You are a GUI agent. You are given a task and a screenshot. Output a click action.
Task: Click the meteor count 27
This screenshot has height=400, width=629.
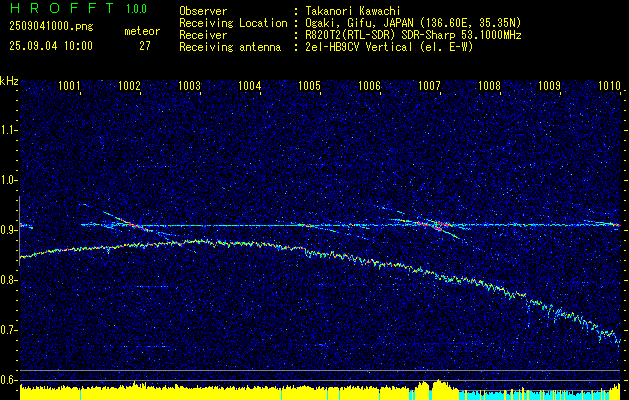click(145, 46)
